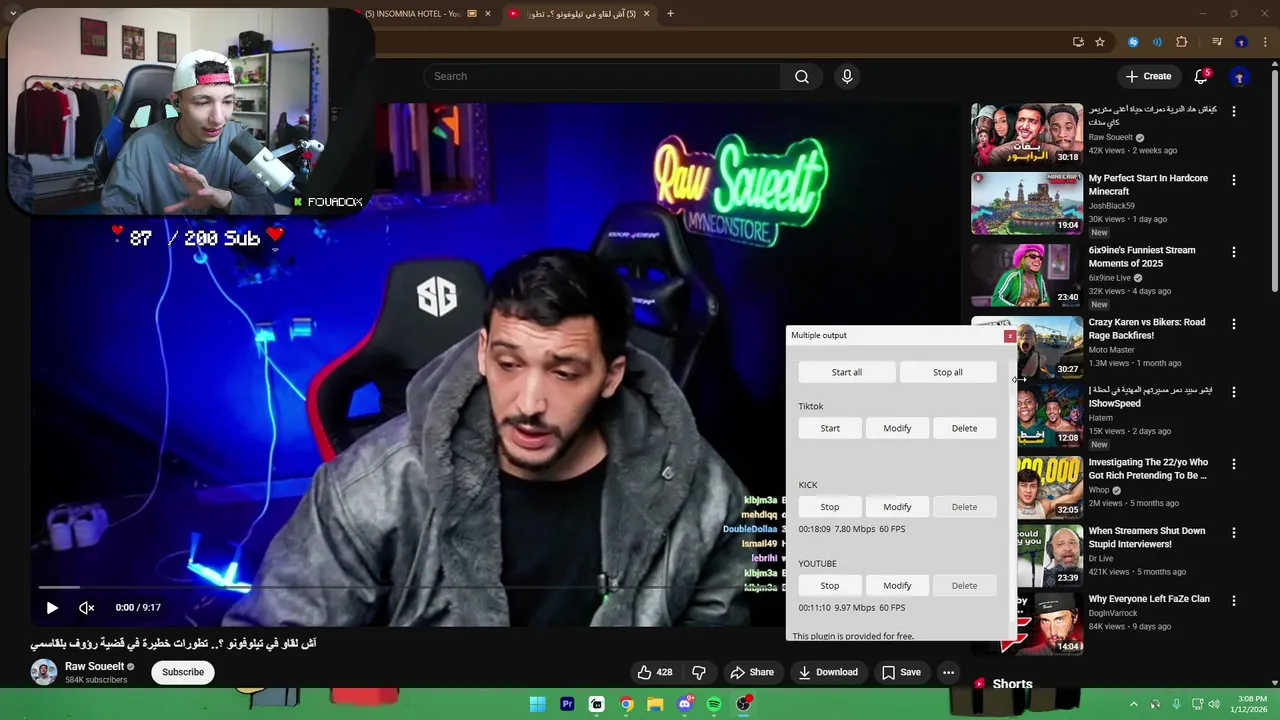Click install app icon in address bar
Viewport: 1280px width, 720px height.
click(x=1078, y=42)
